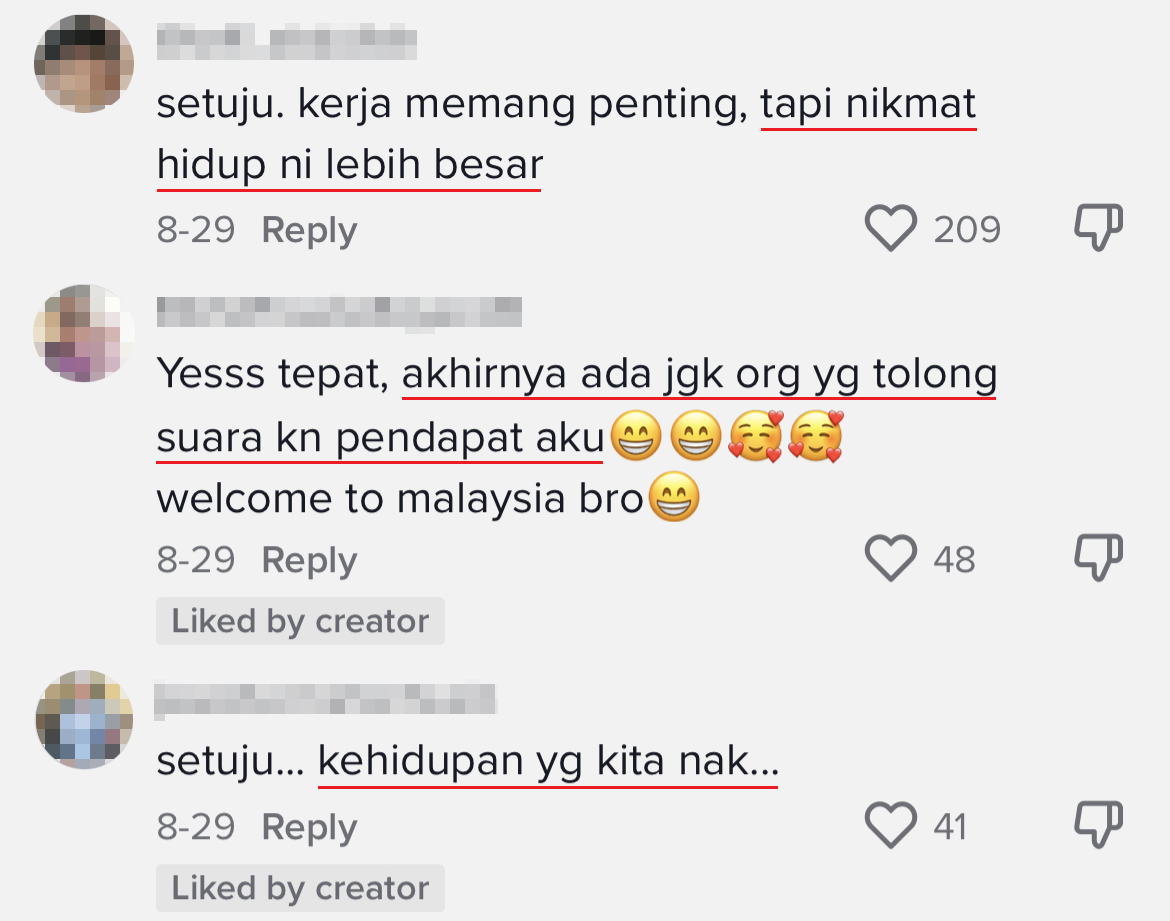Open the first commenter's blurred username
The height and width of the screenshot is (921, 1170).
(287, 42)
